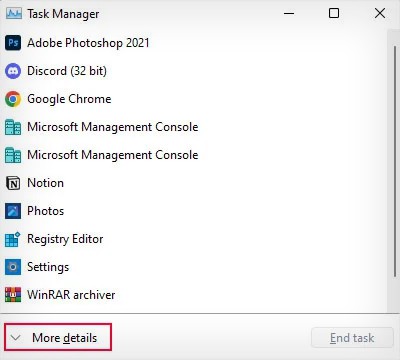
Task: Expand the More details view
Action: point(58,337)
